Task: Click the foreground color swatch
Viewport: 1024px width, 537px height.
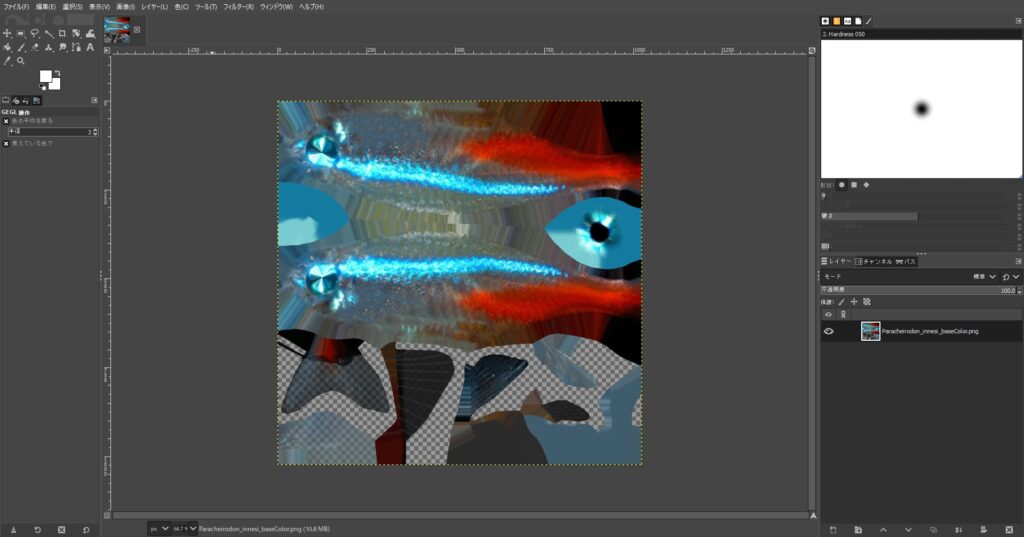Action: (46, 76)
